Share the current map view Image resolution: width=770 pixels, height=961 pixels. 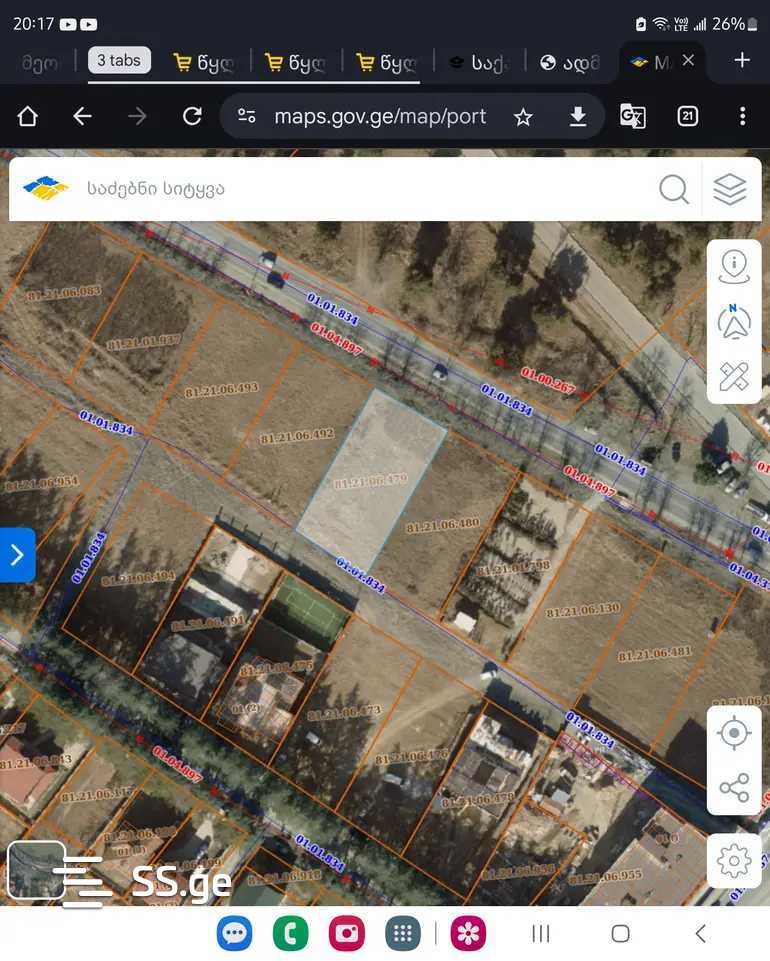coord(734,788)
